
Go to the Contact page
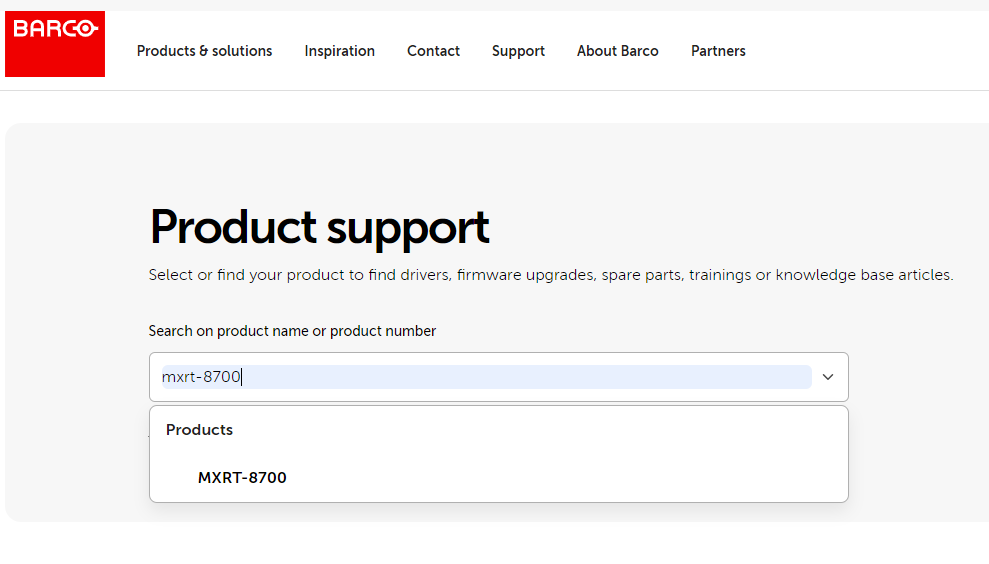click(x=433, y=51)
